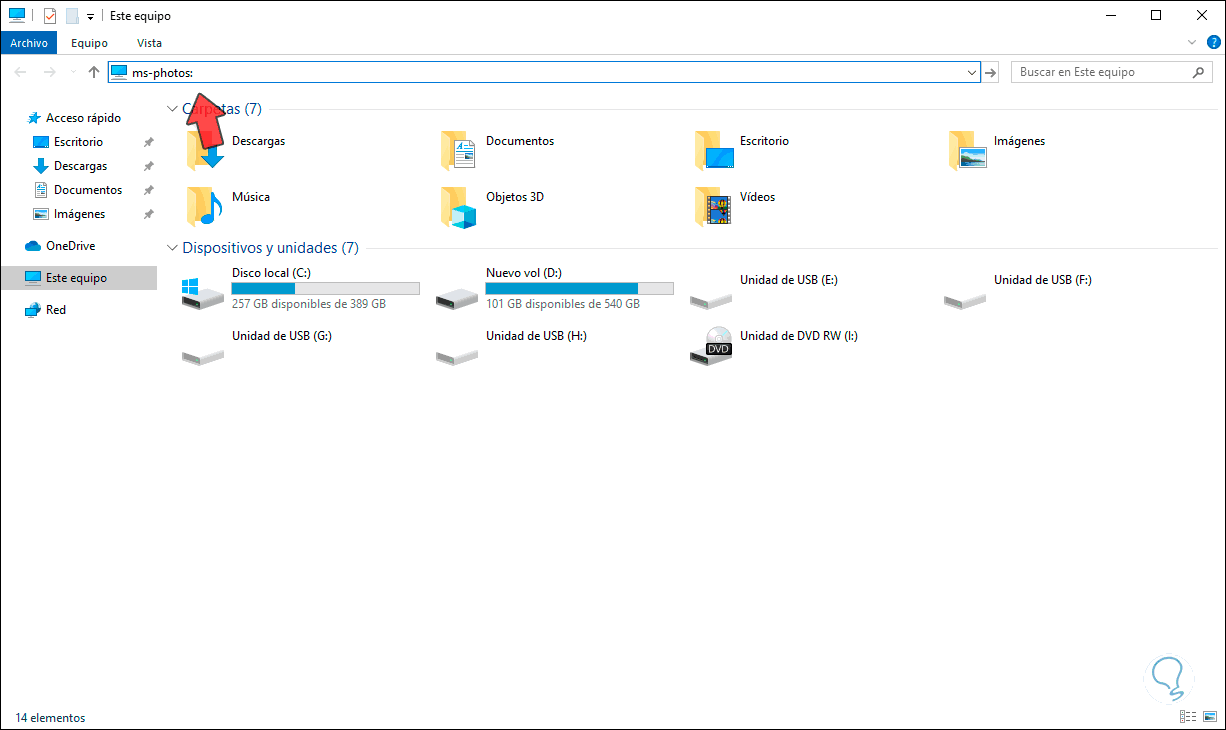Click the ms-photos: address bar field
Viewport: 1226px width, 730px height.
click(544, 72)
